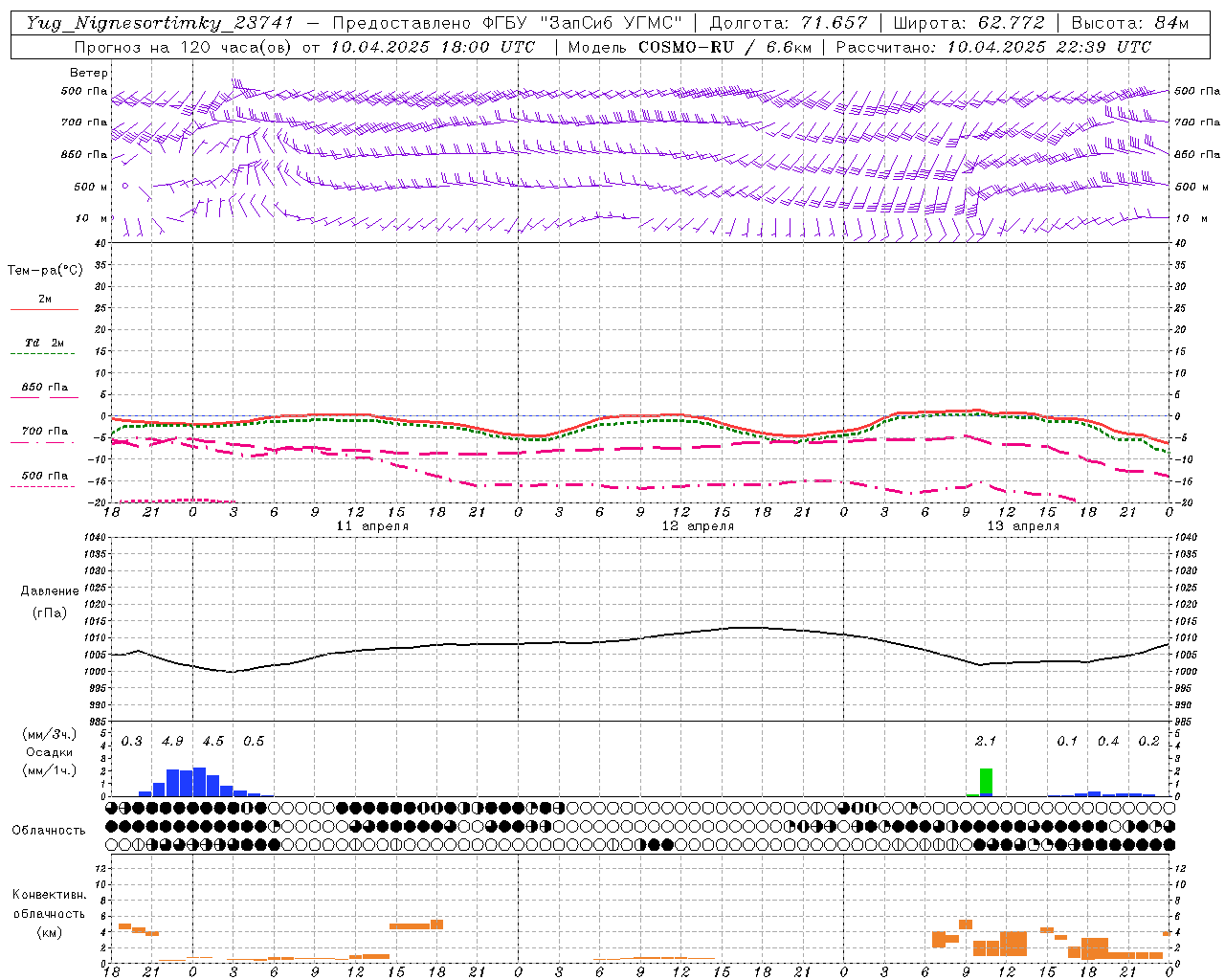Select the Прогноз на 120 часа(ов) text
1225x980 pixels.
(x=185, y=47)
